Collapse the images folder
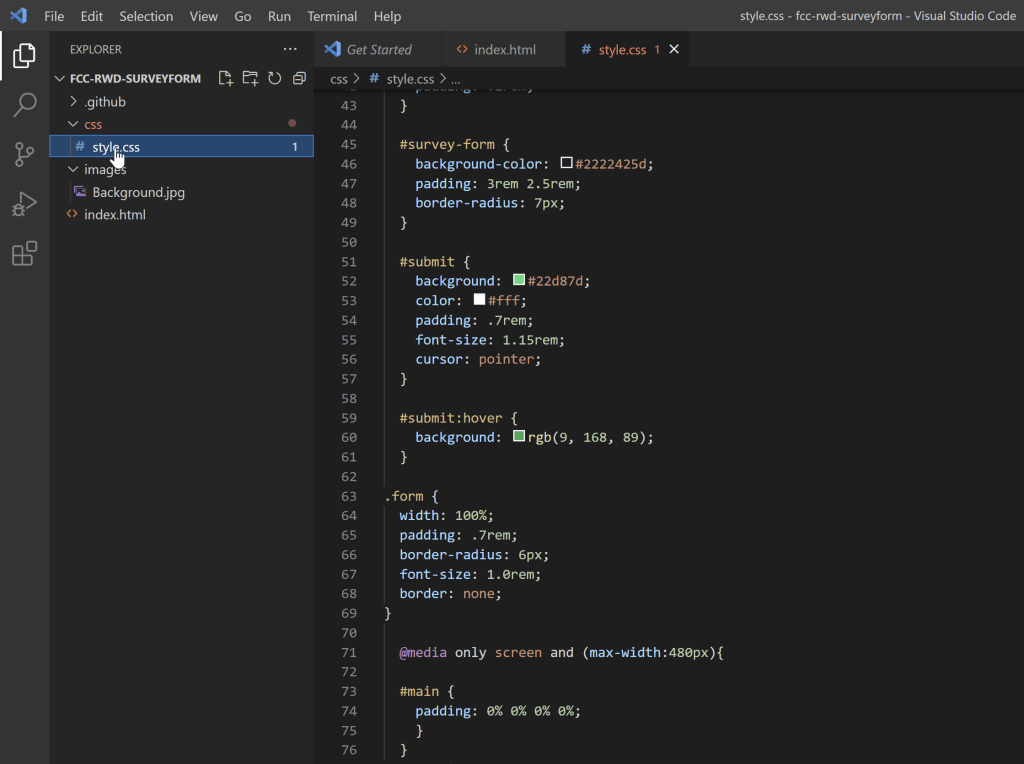1024x764 pixels. pyautogui.click(x=104, y=169)
